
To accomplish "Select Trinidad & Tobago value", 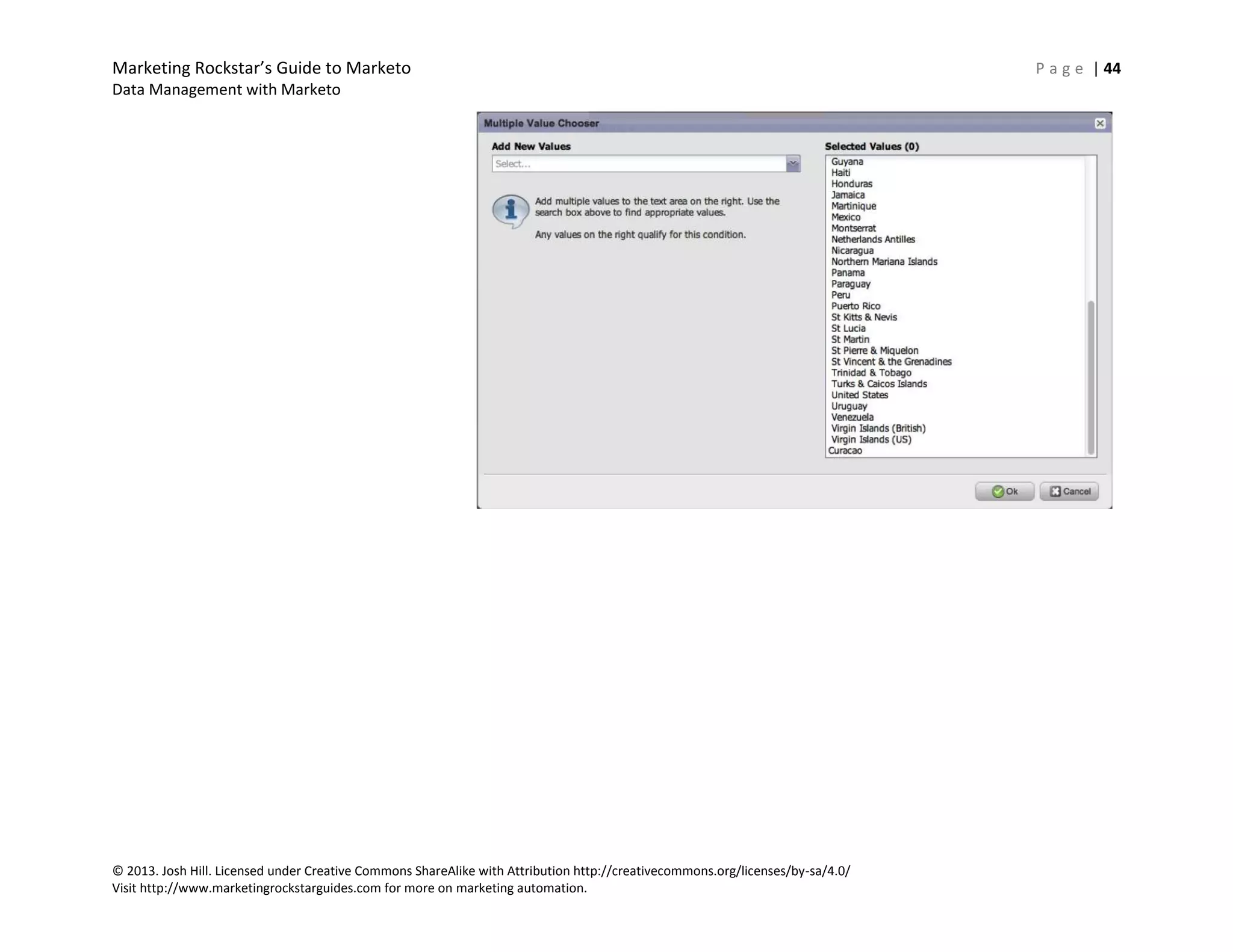I will (x=871, y=372).
